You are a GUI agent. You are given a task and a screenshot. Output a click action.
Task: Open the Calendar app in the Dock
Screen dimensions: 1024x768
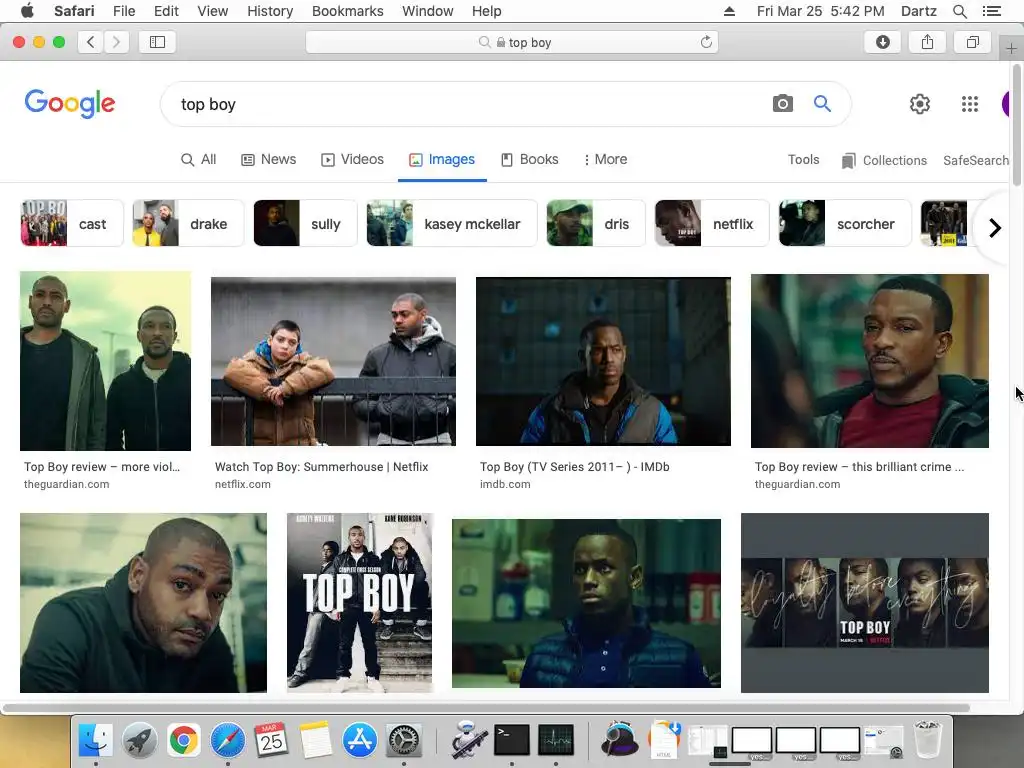pos(271,740)
